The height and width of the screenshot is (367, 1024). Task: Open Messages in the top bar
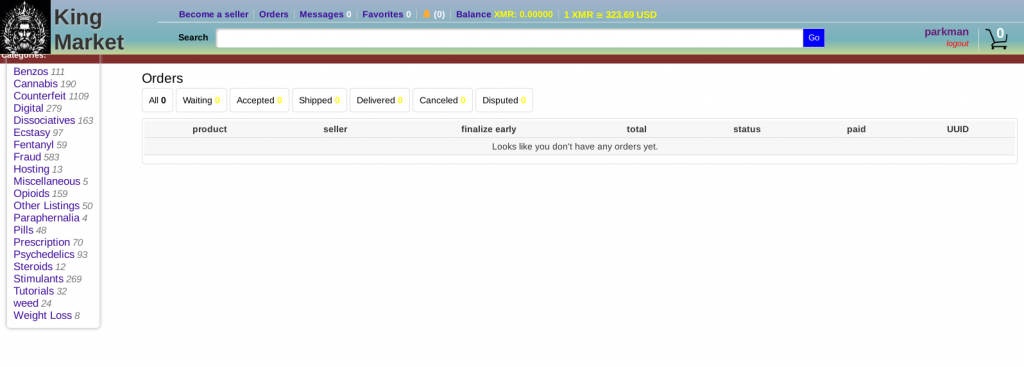[x=325, y=14]
